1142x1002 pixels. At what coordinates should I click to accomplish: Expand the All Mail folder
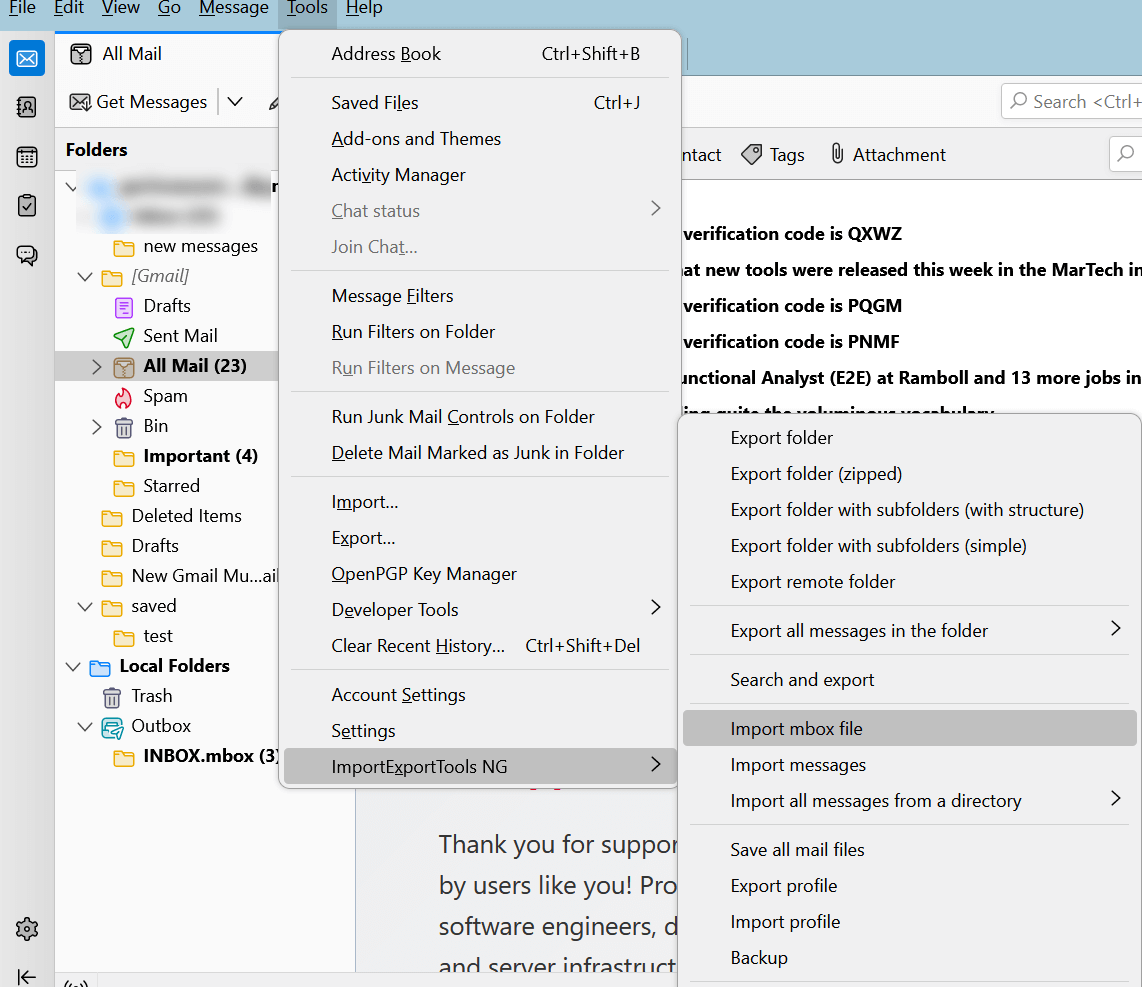coord(96,367)
